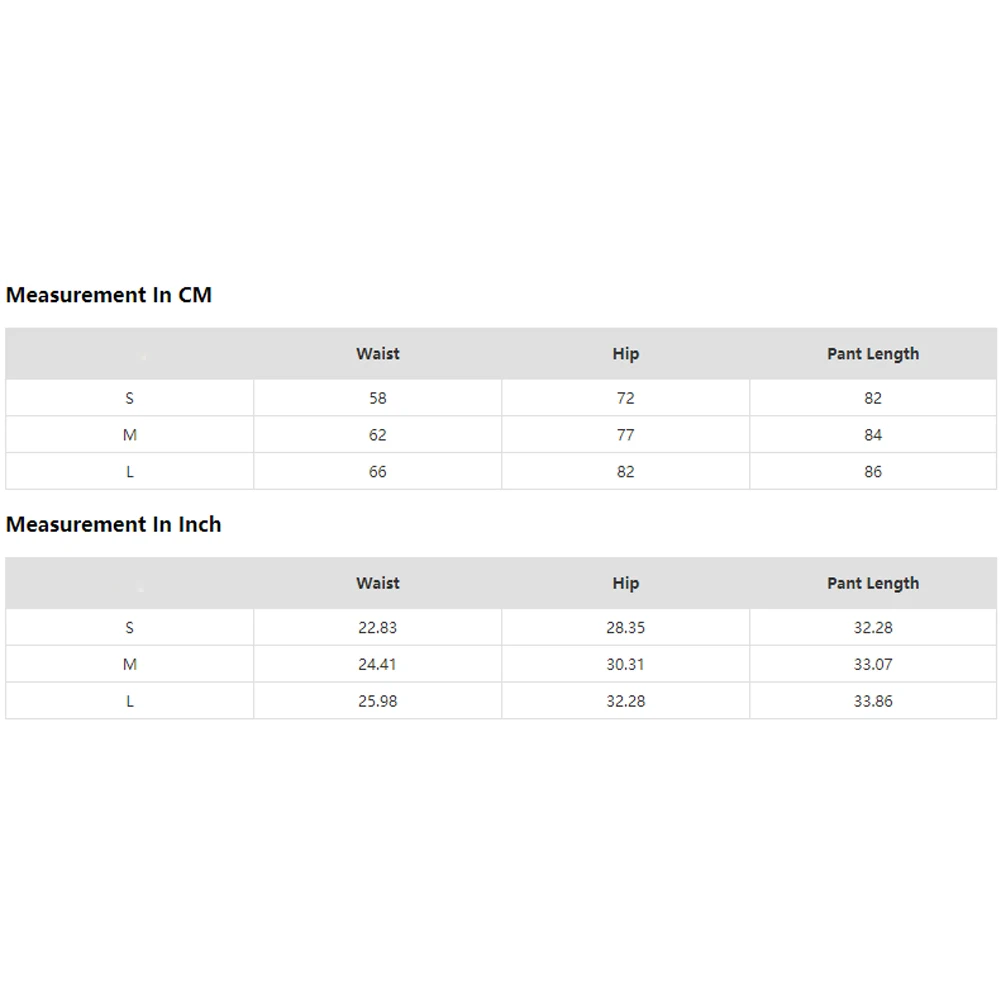The image size is (1000, 1000).
Task: Select the Waist header in the Inch table
Action: [377, 583]
